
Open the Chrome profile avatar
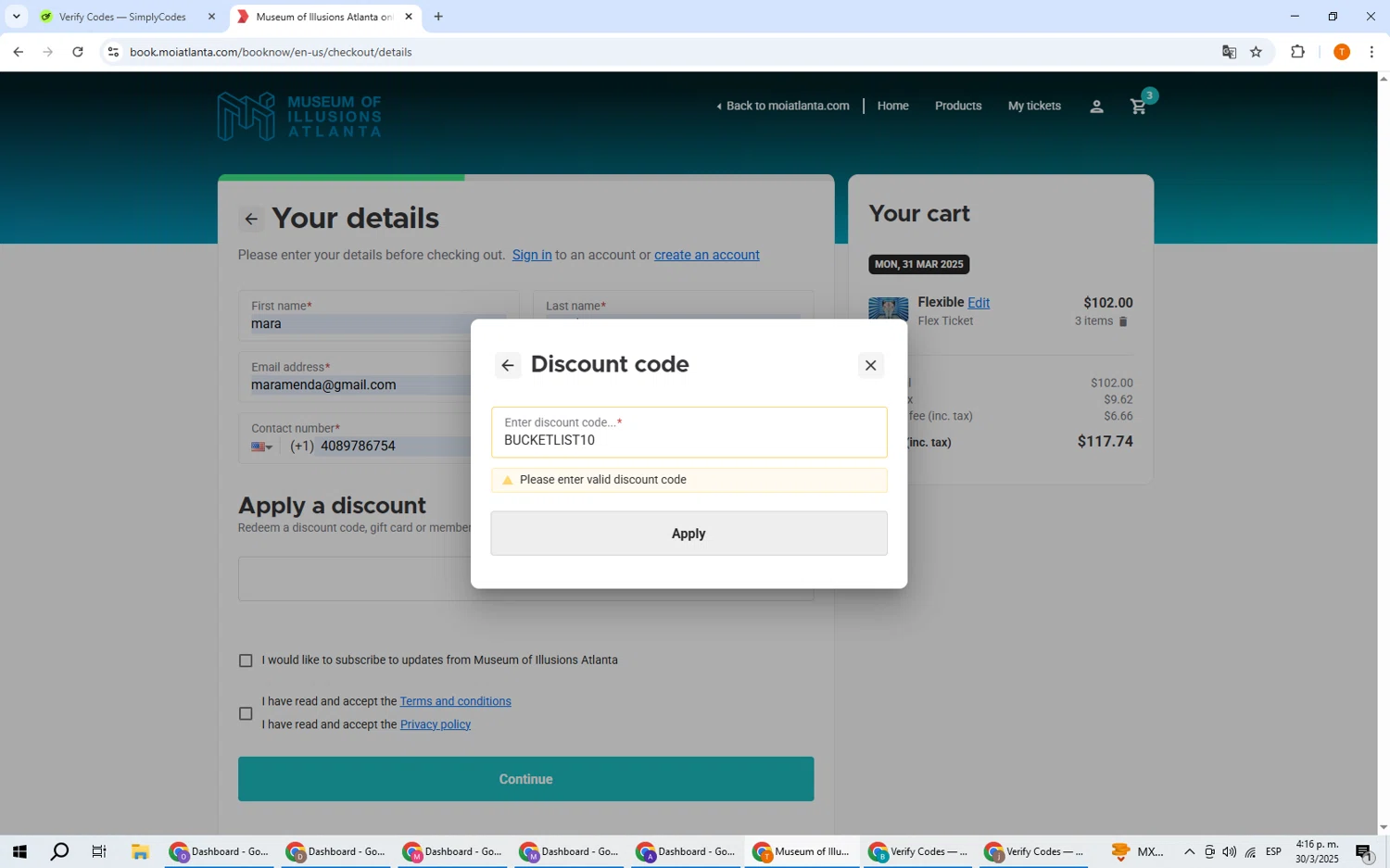[x=1341, y=52]
